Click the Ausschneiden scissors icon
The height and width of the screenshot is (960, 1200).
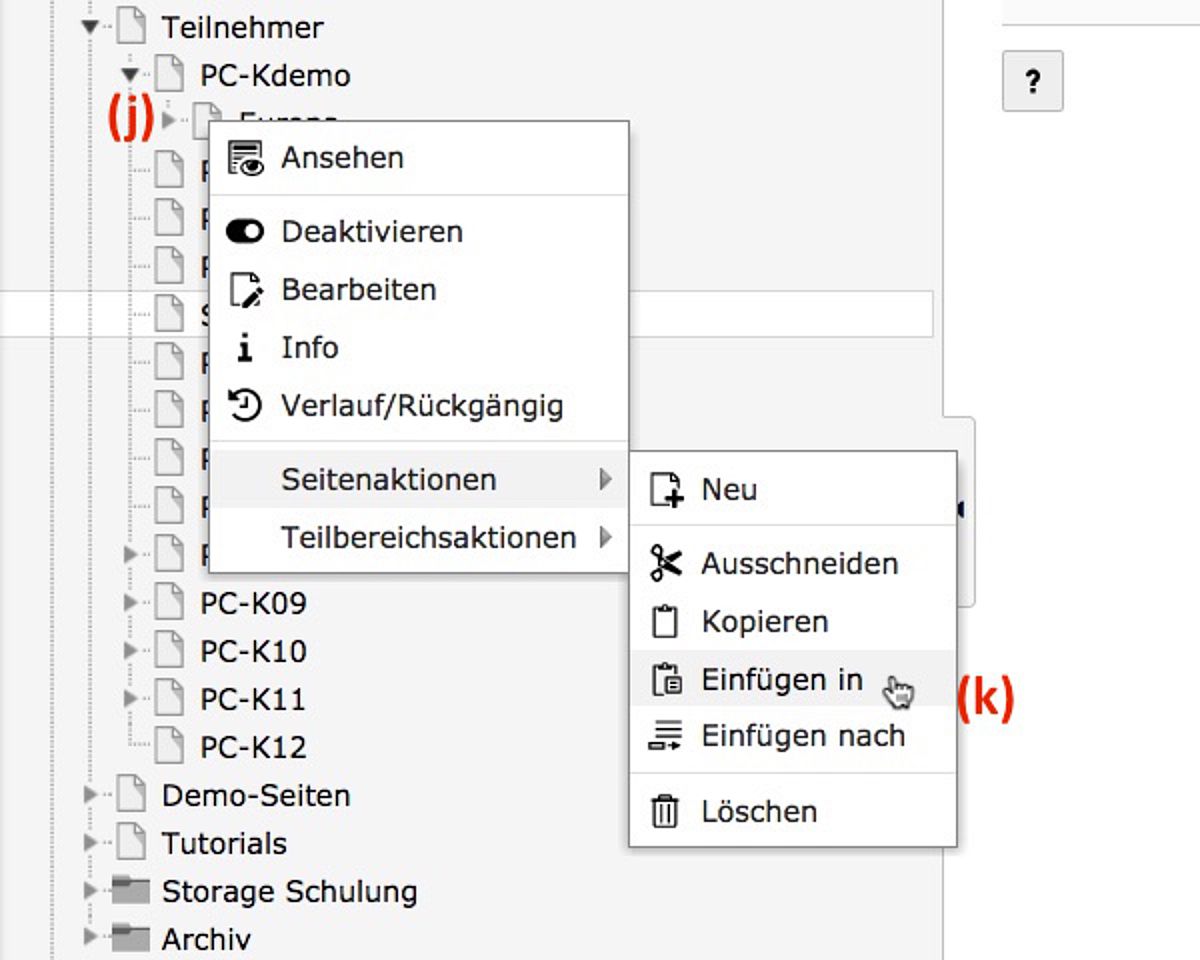pos(666,564)
